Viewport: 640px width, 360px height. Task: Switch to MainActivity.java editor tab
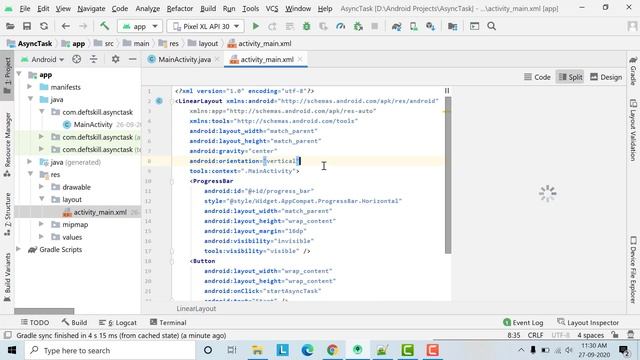[184, 60]
